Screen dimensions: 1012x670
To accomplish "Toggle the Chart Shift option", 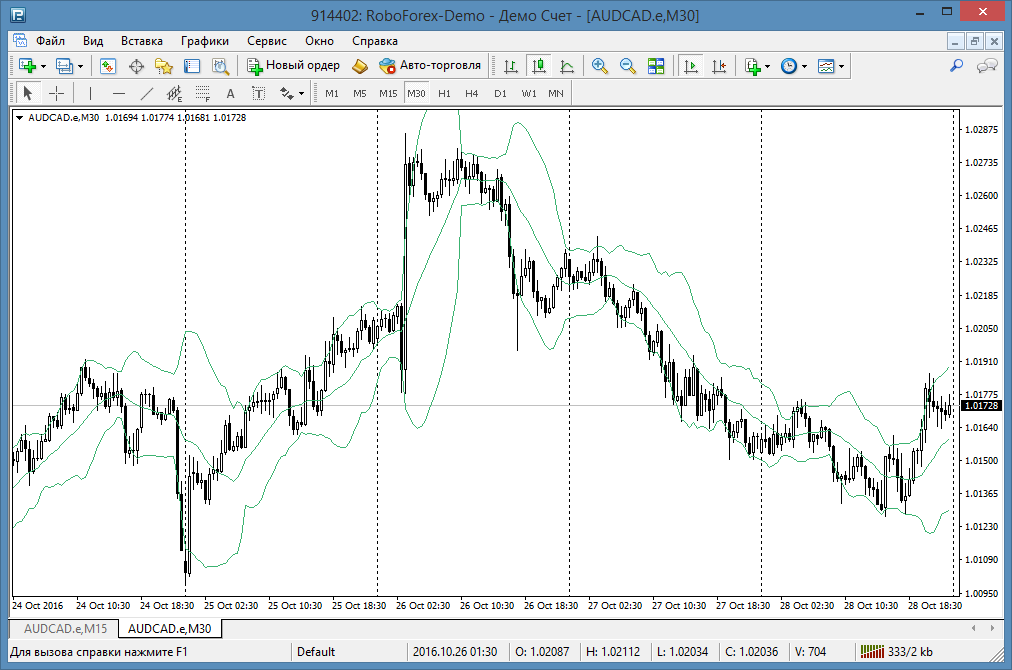I will click(719, 66).
